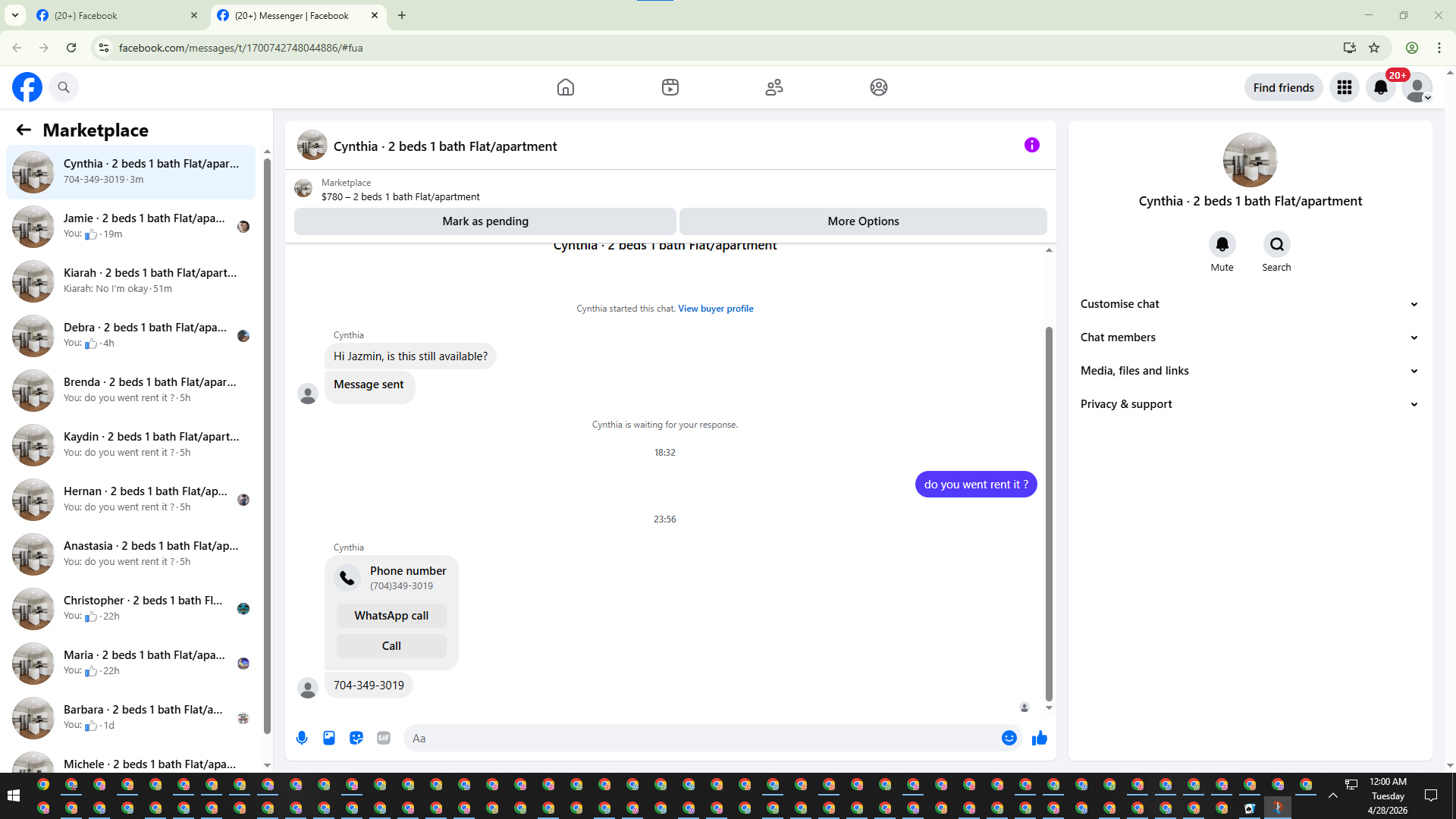1456x819 pixels.
Task: Select the Messenger | Facebook tab
Action: pos(298,16)
